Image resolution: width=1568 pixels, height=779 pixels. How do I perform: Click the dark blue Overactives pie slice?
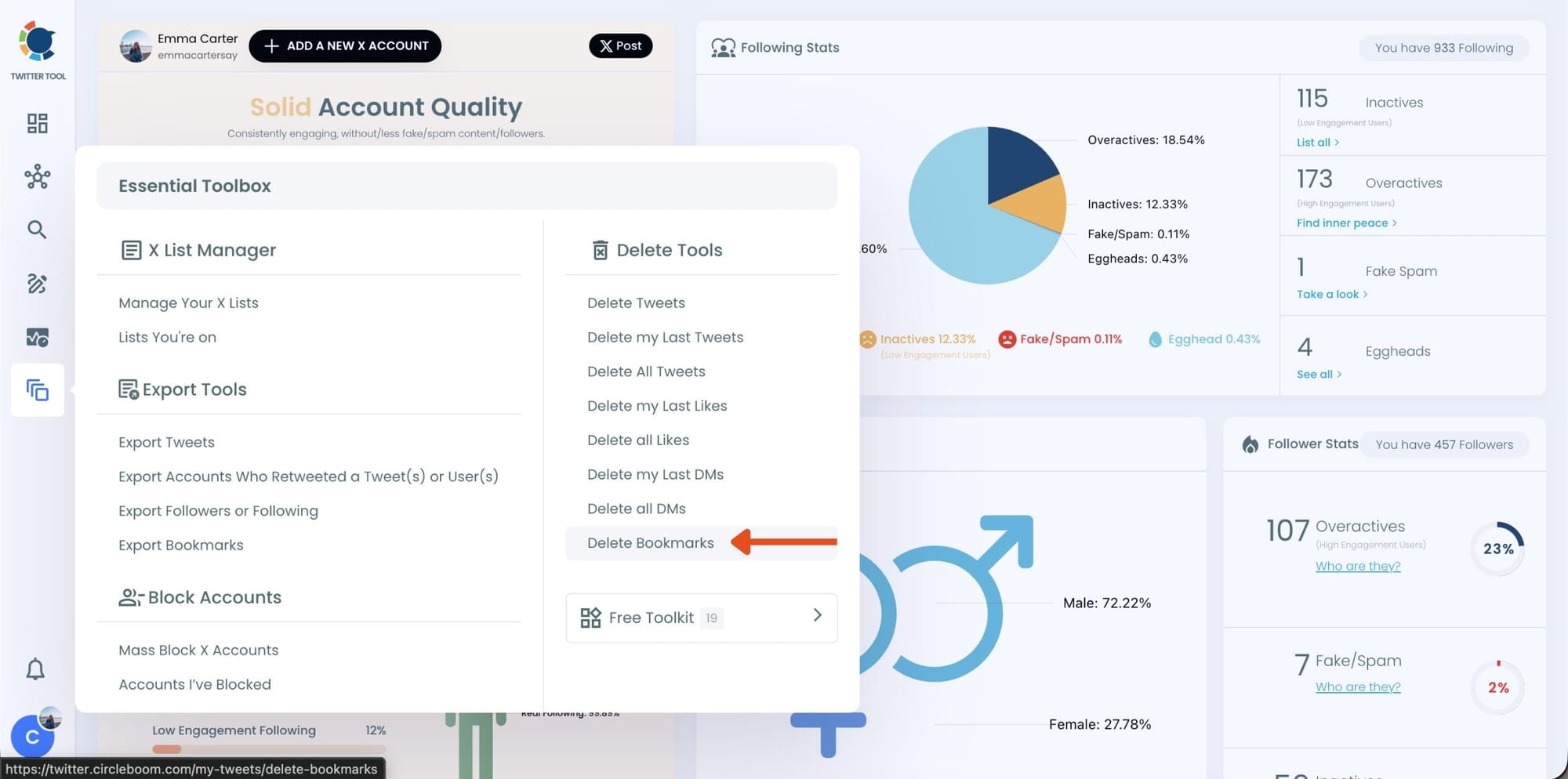pyautogui.click(x=1018, y=161)
